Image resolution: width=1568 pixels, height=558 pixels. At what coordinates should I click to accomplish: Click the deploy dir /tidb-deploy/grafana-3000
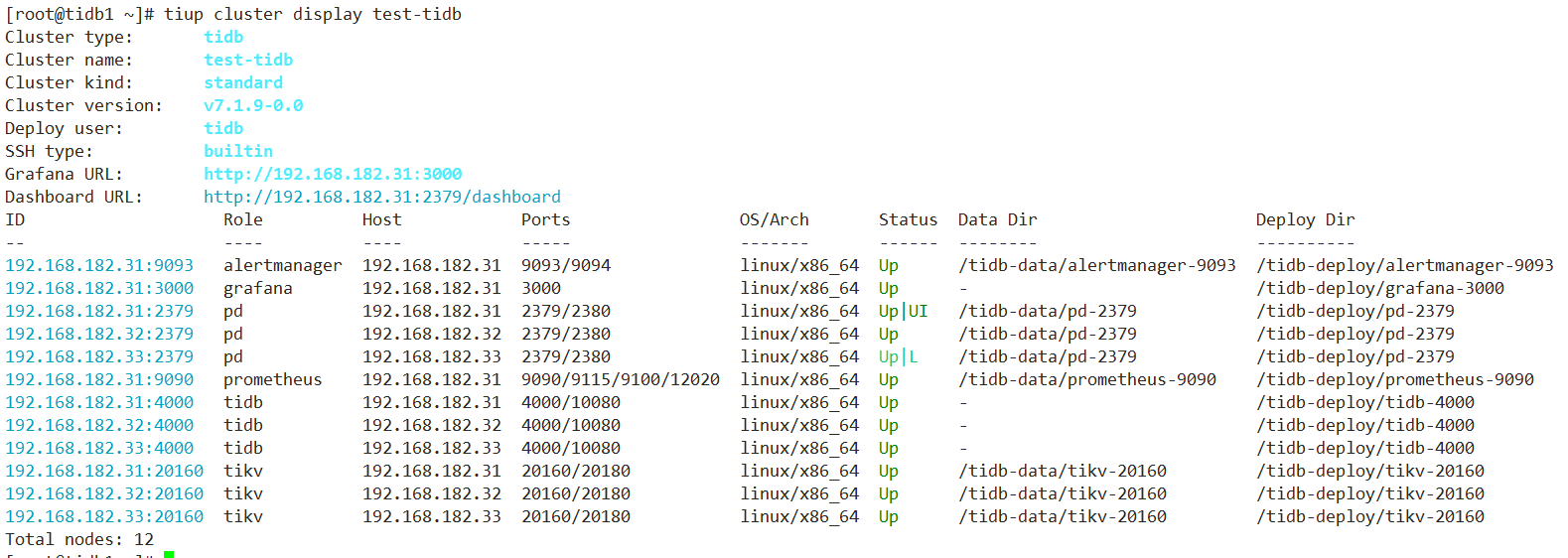[x=1380, y=289]
